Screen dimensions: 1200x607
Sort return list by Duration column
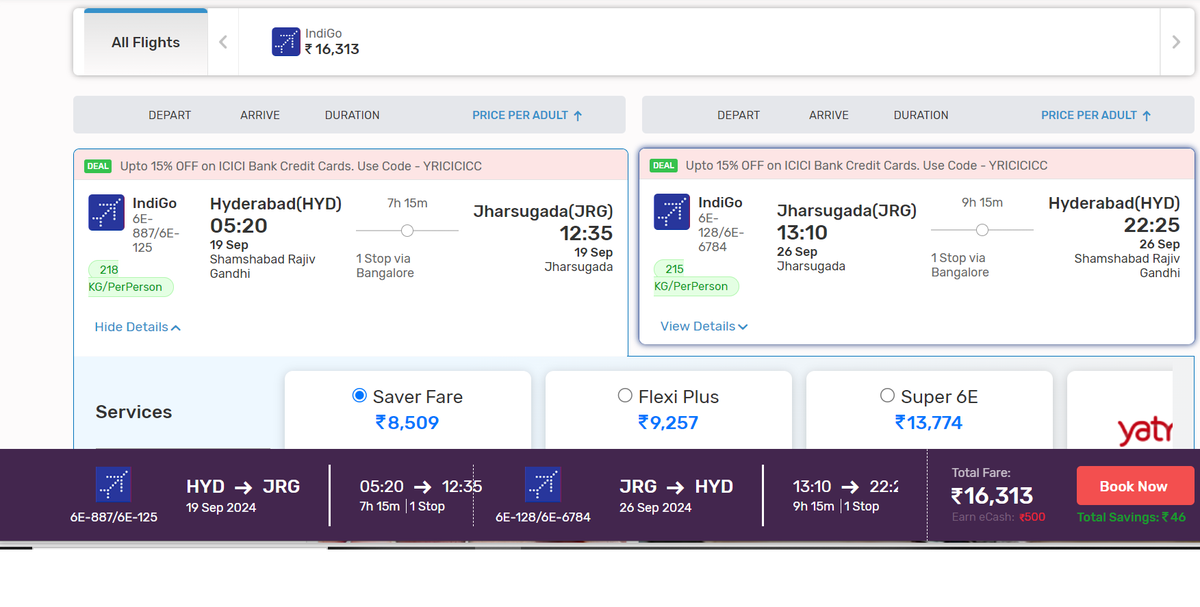(921, 115)
